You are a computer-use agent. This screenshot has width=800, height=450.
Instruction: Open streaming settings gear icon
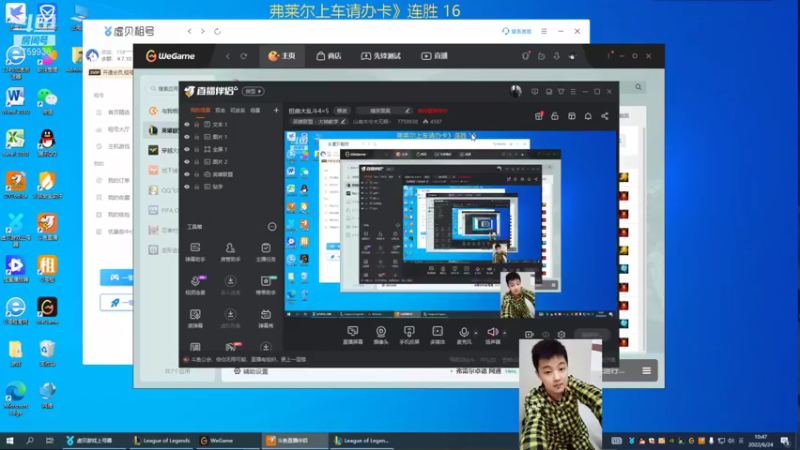[x=561, y=335]
